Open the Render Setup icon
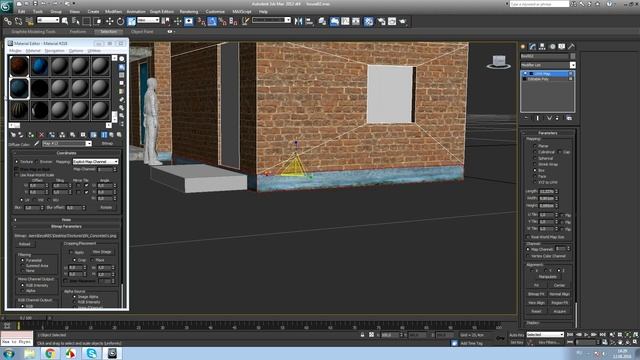Screen dimensions: 640x360 381,21
